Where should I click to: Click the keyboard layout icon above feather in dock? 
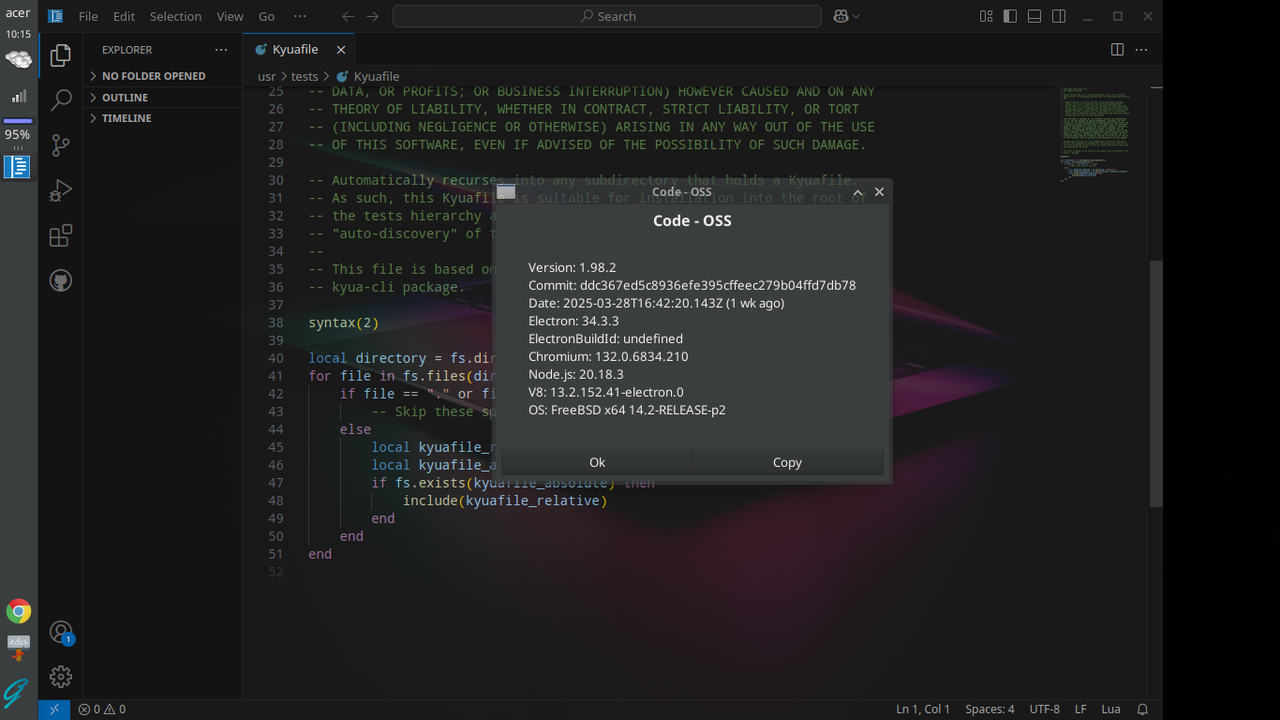coord(18,647)
